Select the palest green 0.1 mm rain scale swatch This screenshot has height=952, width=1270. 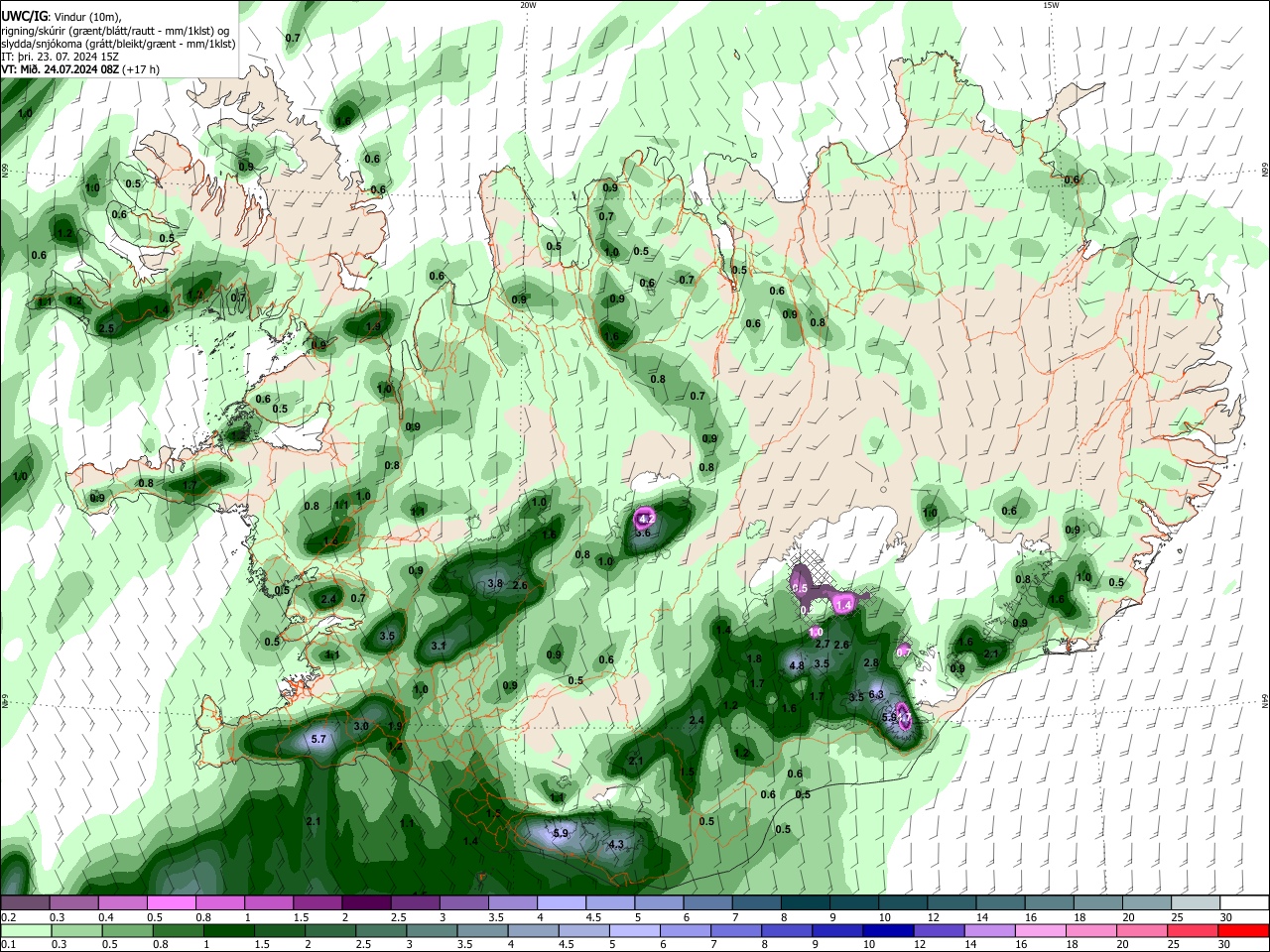point(26,930)
